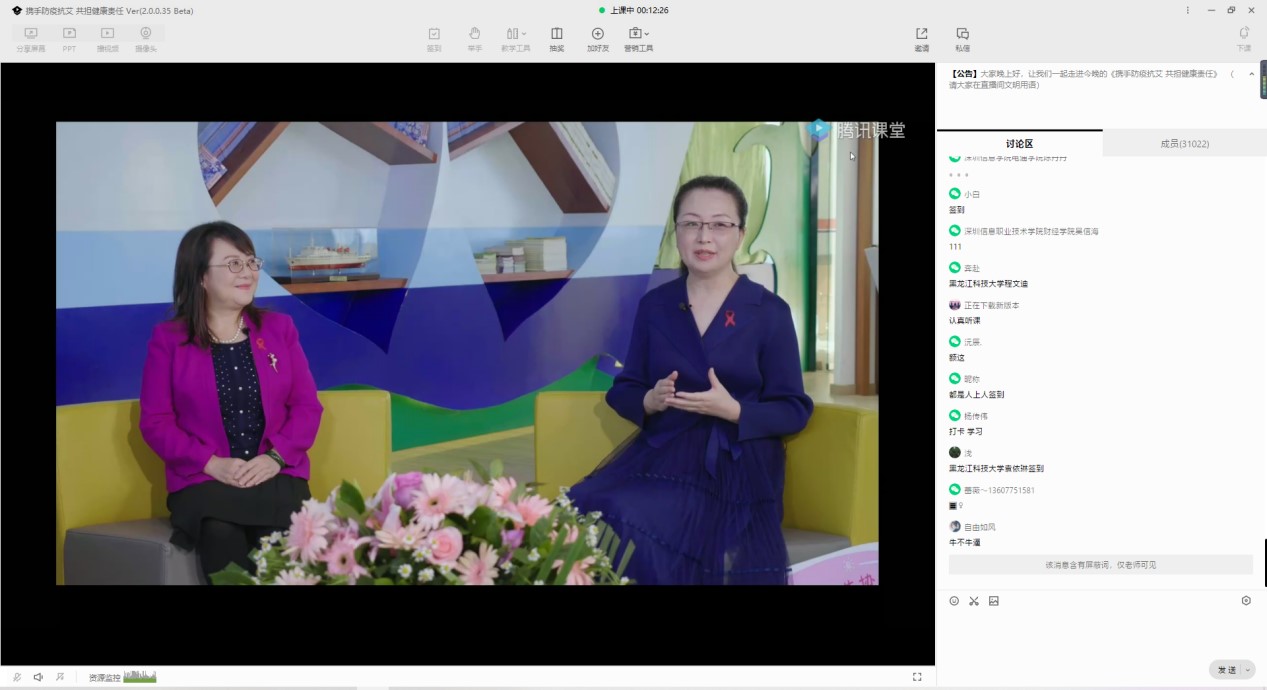The width and height of the screenshot is (1267, 690).
Task: Select the chat message 黑龙江科技大学程文迪
Action: coord(988,284)
